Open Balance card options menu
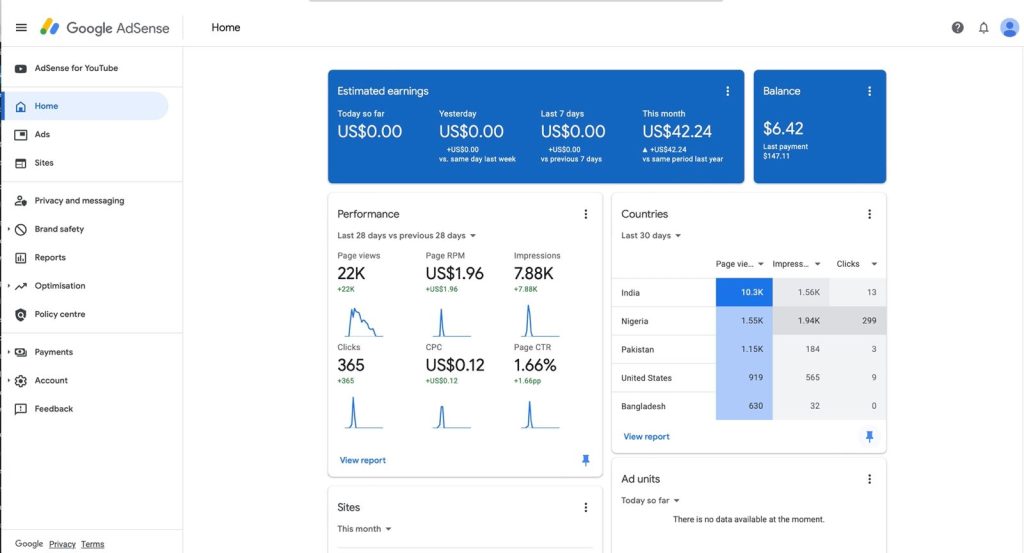The image size is (1024, 553). click(869, 91)
